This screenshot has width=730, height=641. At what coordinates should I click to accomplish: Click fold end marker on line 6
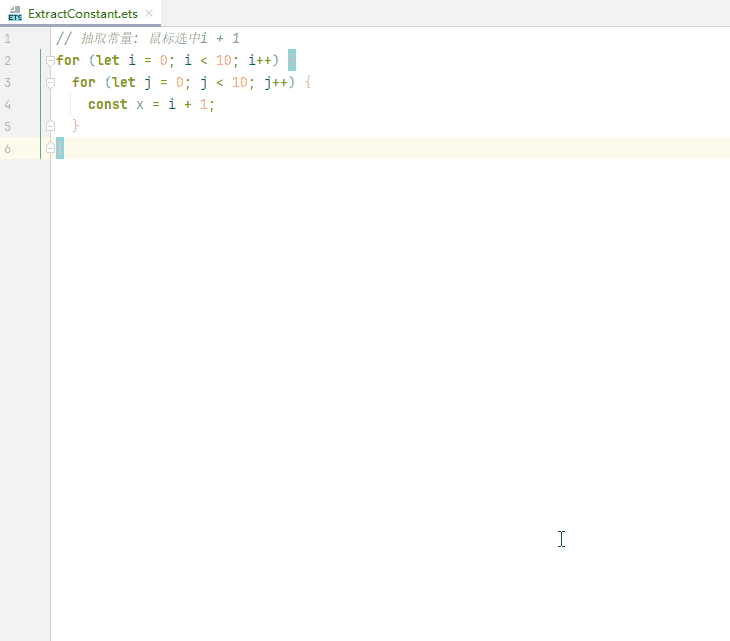(50, 148)
